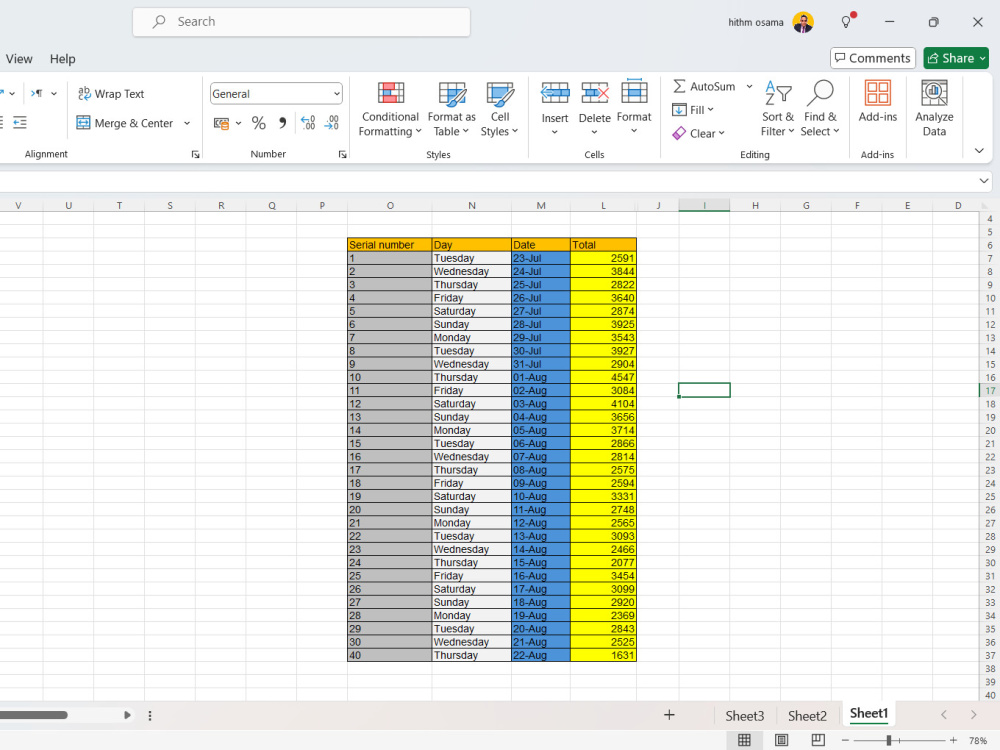
Task: Select column O header
Action: 390,205
